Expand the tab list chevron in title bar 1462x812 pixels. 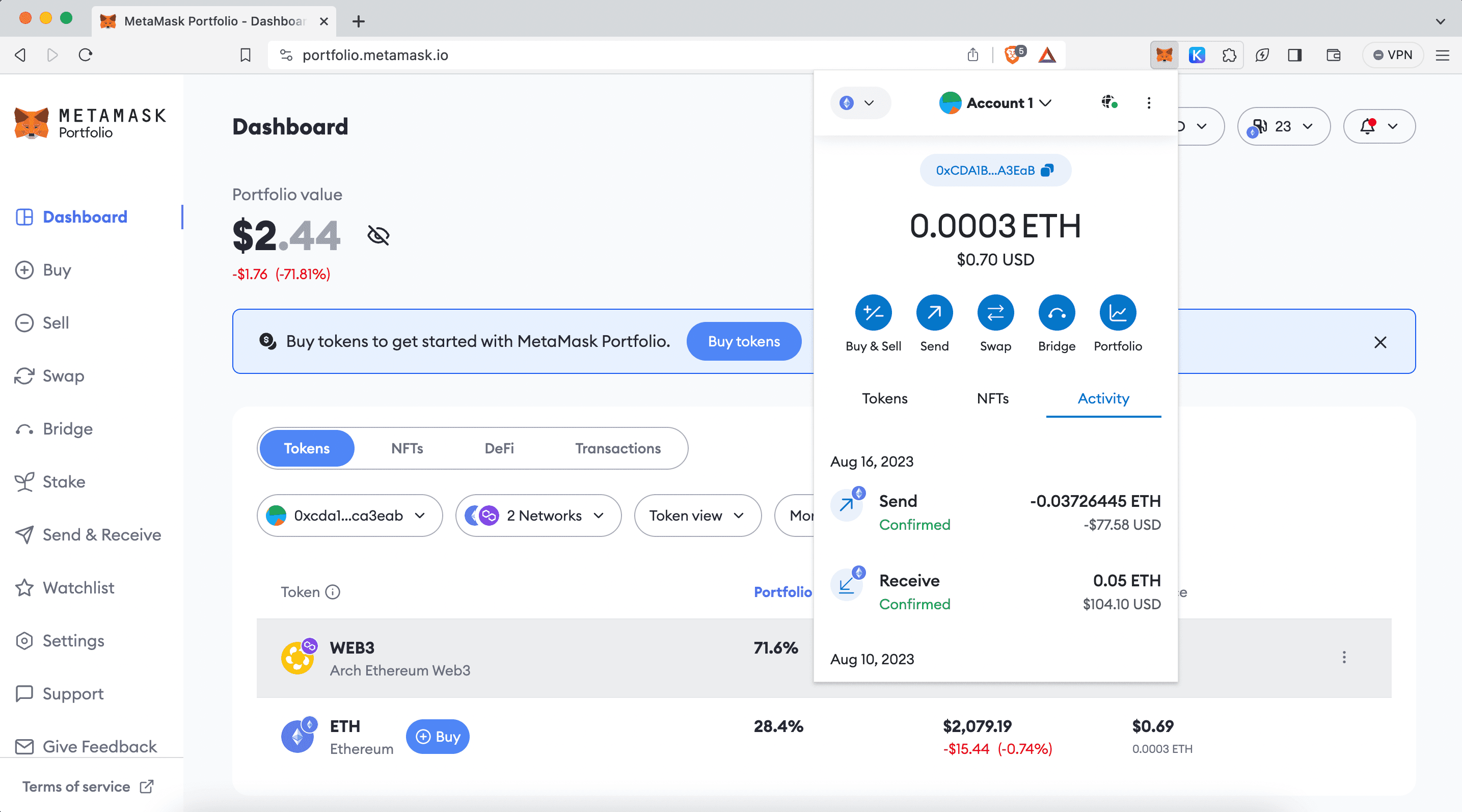[1440, 21]
